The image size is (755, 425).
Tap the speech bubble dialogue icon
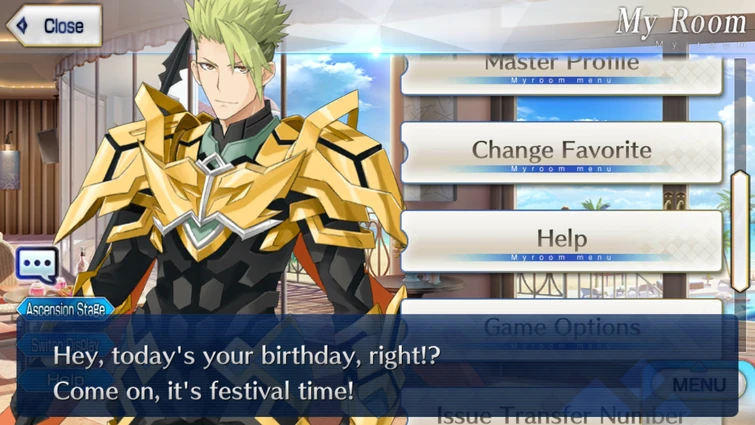click(x=37, y=265)
